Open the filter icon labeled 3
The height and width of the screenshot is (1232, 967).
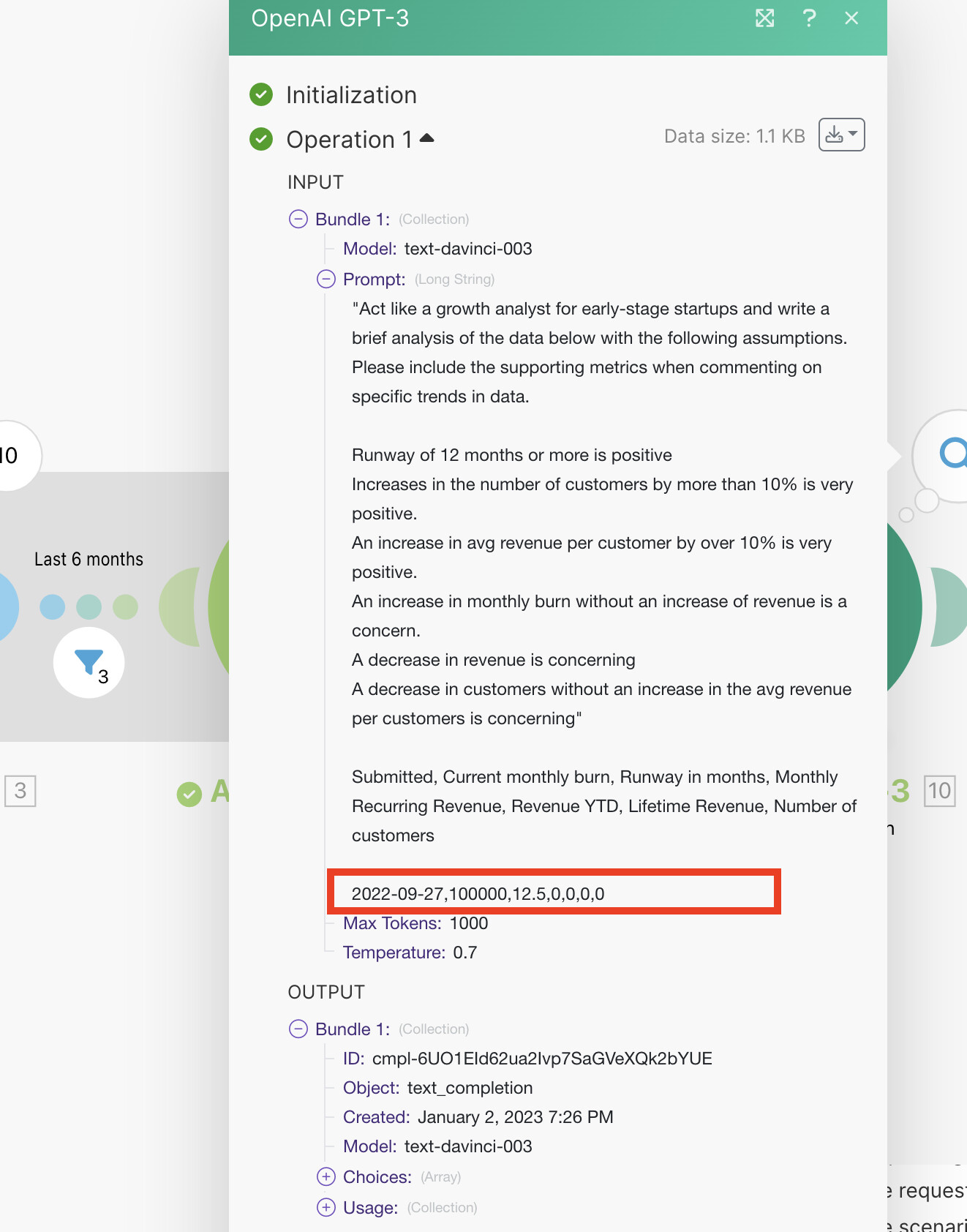(89, 663)
